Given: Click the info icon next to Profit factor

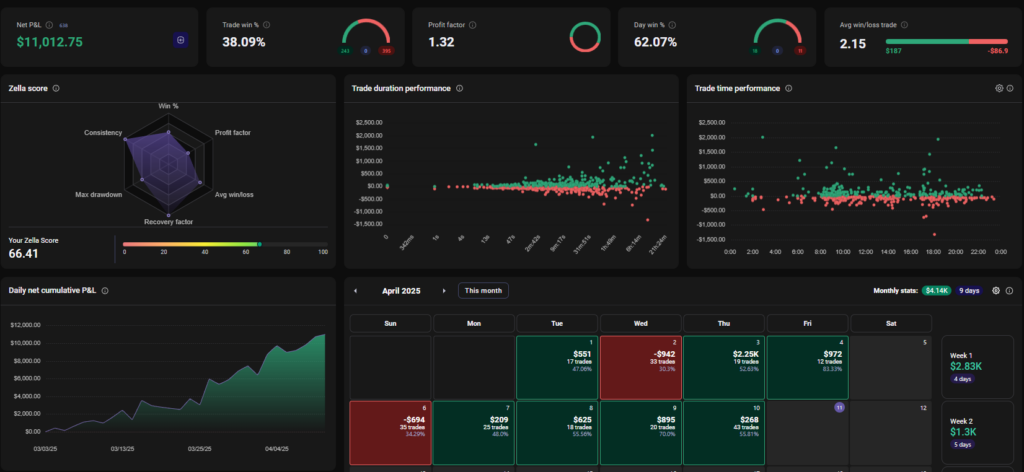Looking at the screenshot, I should [x=472, y=25].
